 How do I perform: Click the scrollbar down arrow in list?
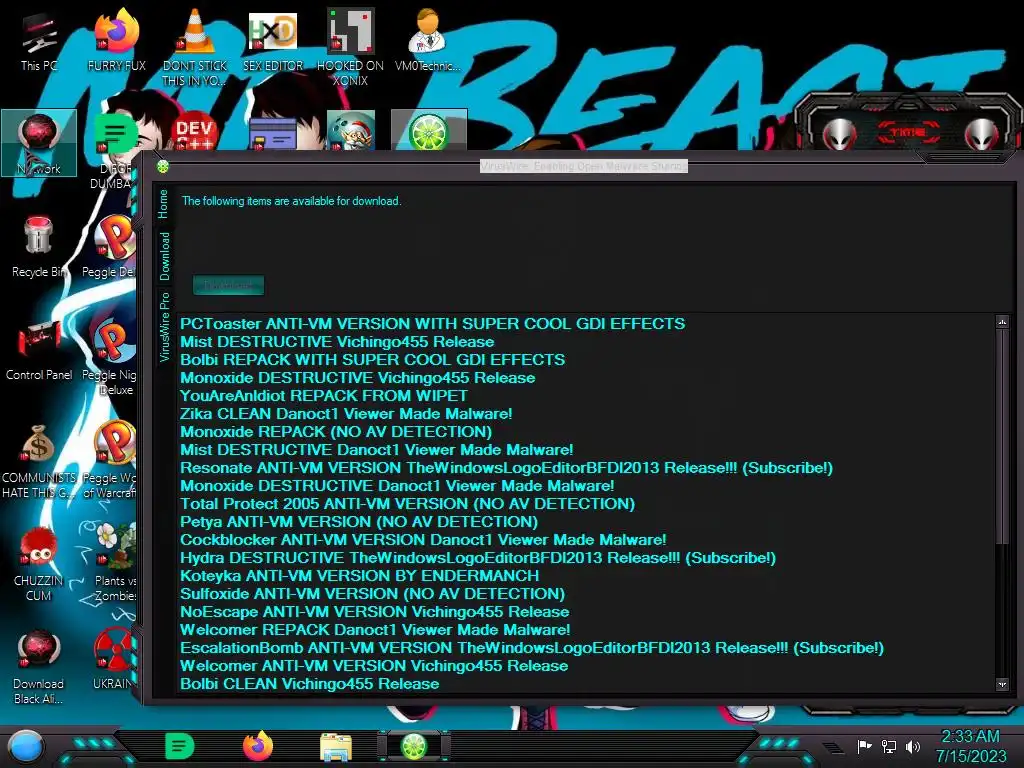pos(1002,684)
